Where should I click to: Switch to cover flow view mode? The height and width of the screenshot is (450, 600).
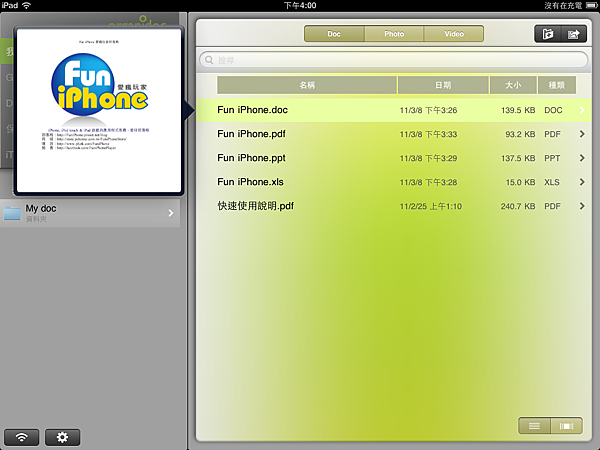(x=567, y=426)
